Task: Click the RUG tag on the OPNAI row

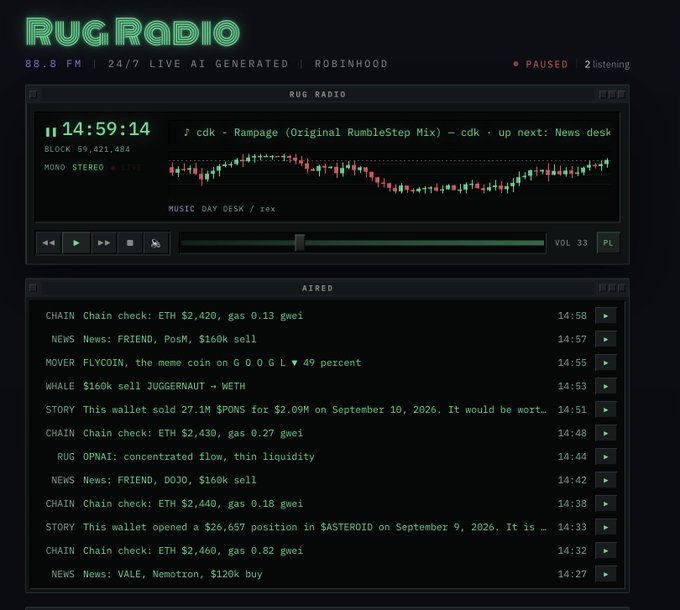Action: click(x=65, y=457)
